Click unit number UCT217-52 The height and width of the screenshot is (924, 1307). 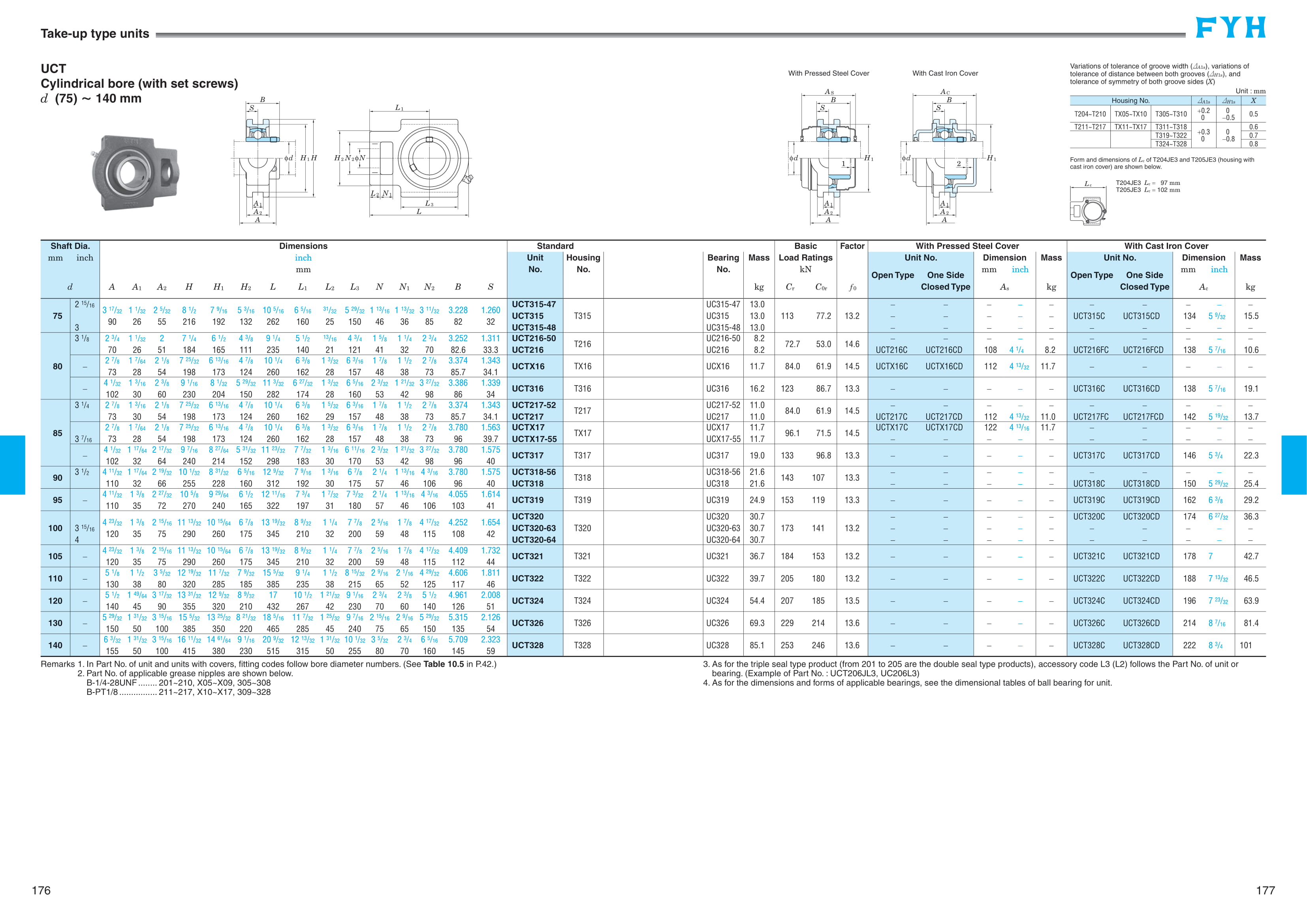point(534,405)
